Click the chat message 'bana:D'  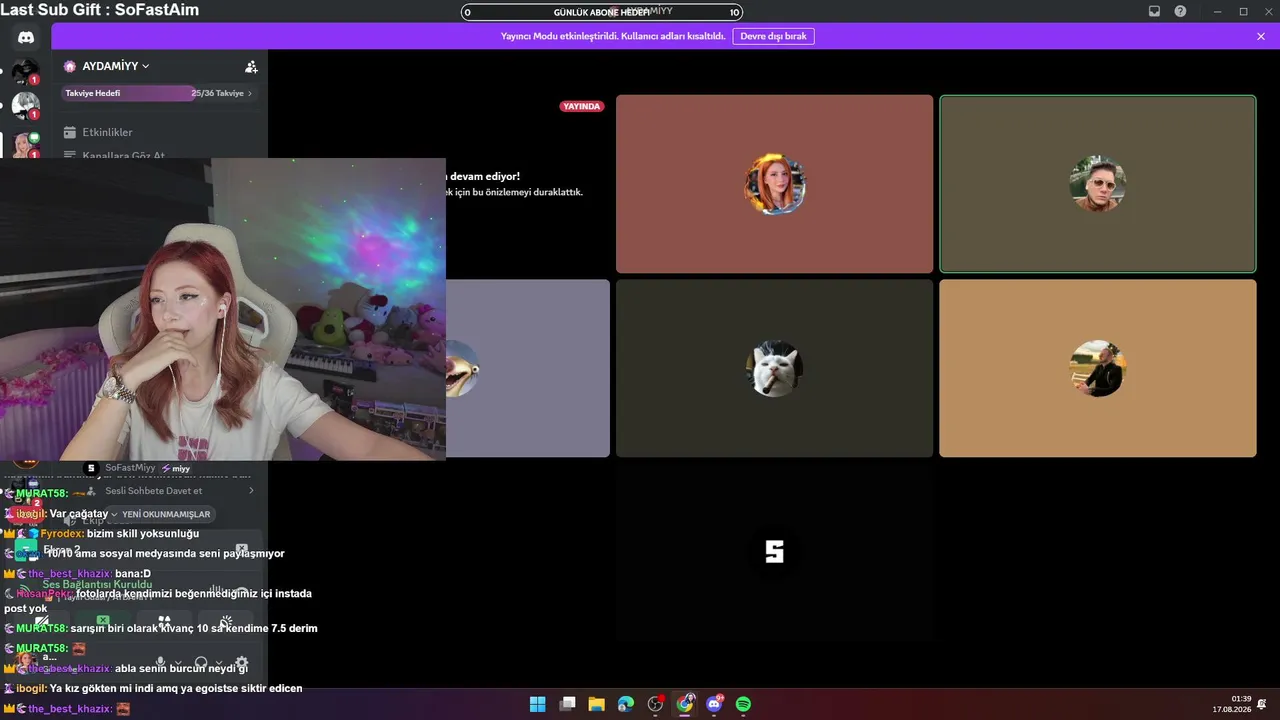(133, 573)
